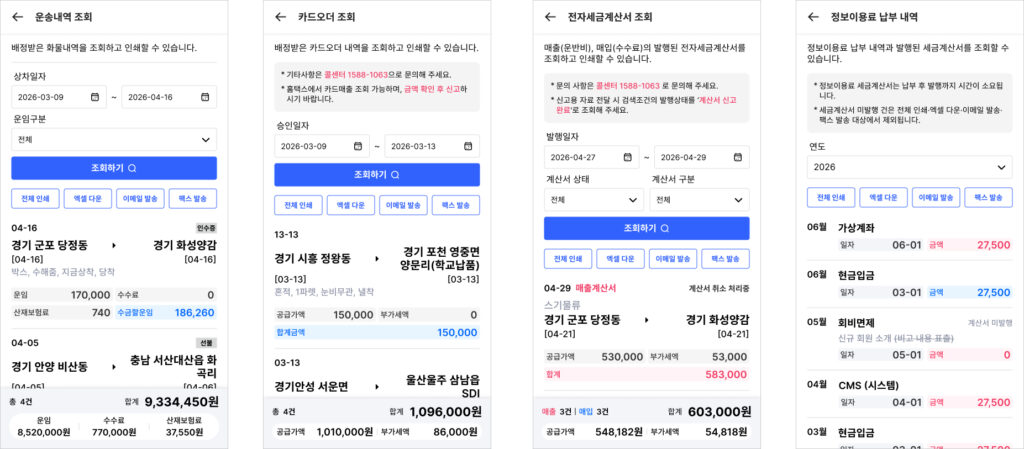
Task: Open calendar icon on 승인일자 end date 2026-03-13
Action: click(468, 146)
